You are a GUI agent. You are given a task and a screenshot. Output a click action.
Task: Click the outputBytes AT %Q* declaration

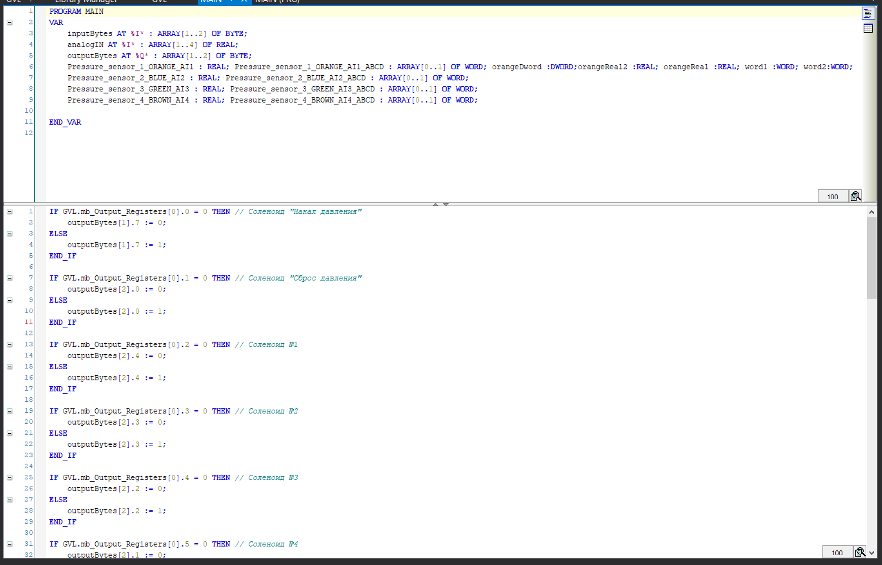(159, 56)
